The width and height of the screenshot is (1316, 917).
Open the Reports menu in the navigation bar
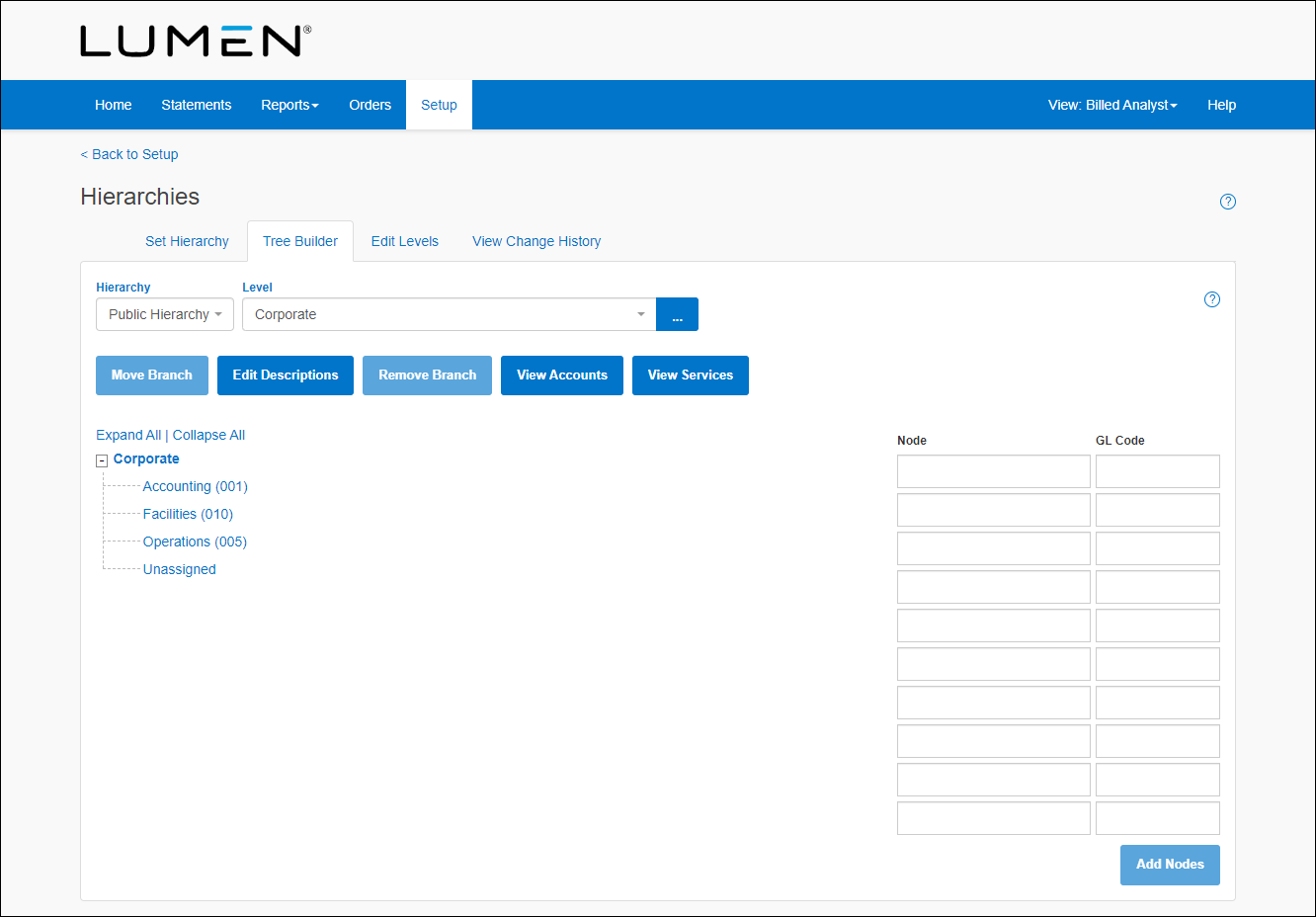(289, 105)
